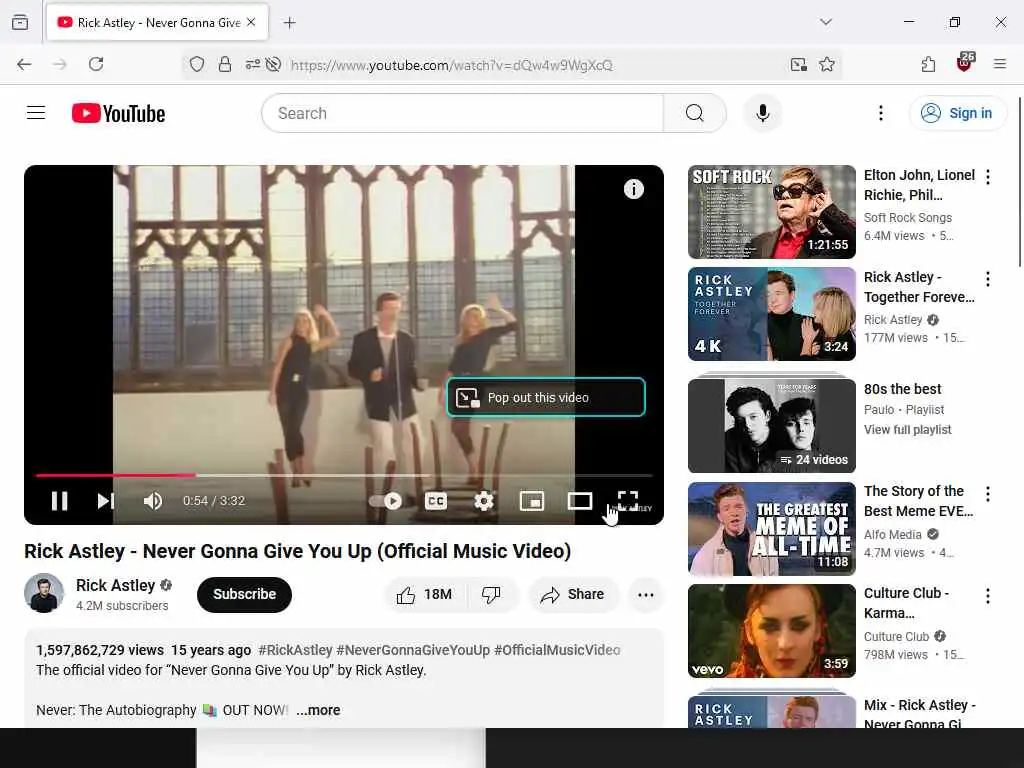Screen dimensions: 1024x768
Task: Open the video info card icon
Action: pyautogui.click(x=633, y=189)
